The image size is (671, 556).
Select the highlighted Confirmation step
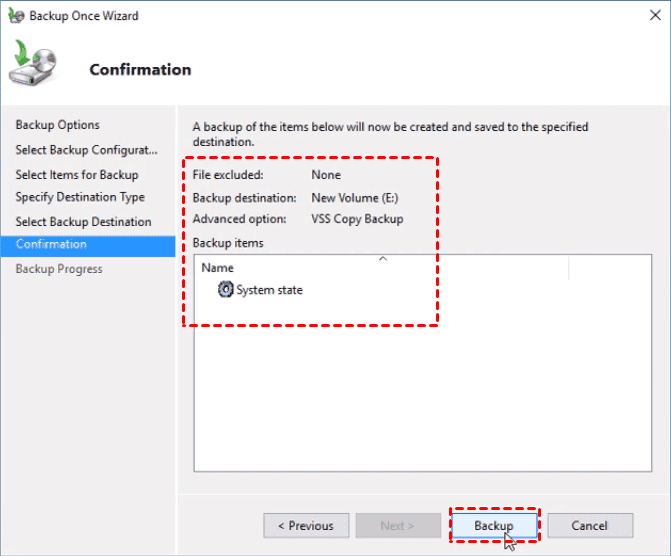click(51, 245)
